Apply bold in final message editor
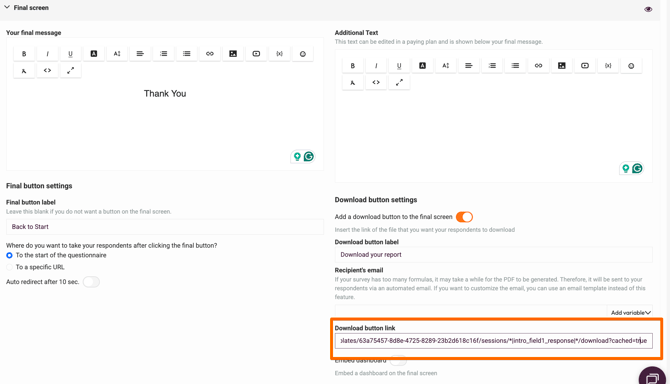The width and height of the screenshot is (670, 384). (x=24, y=54)
